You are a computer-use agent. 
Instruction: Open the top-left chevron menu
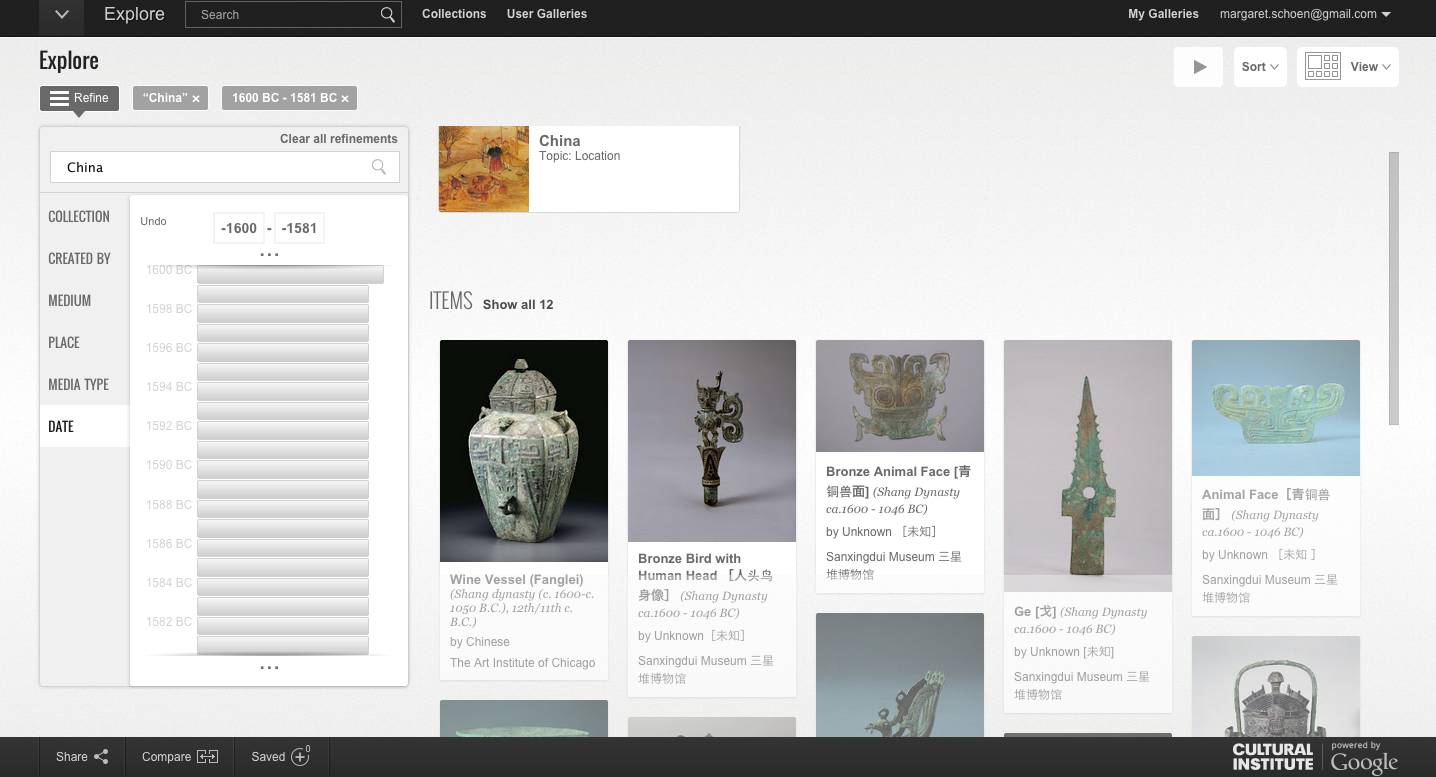[62, 15]
